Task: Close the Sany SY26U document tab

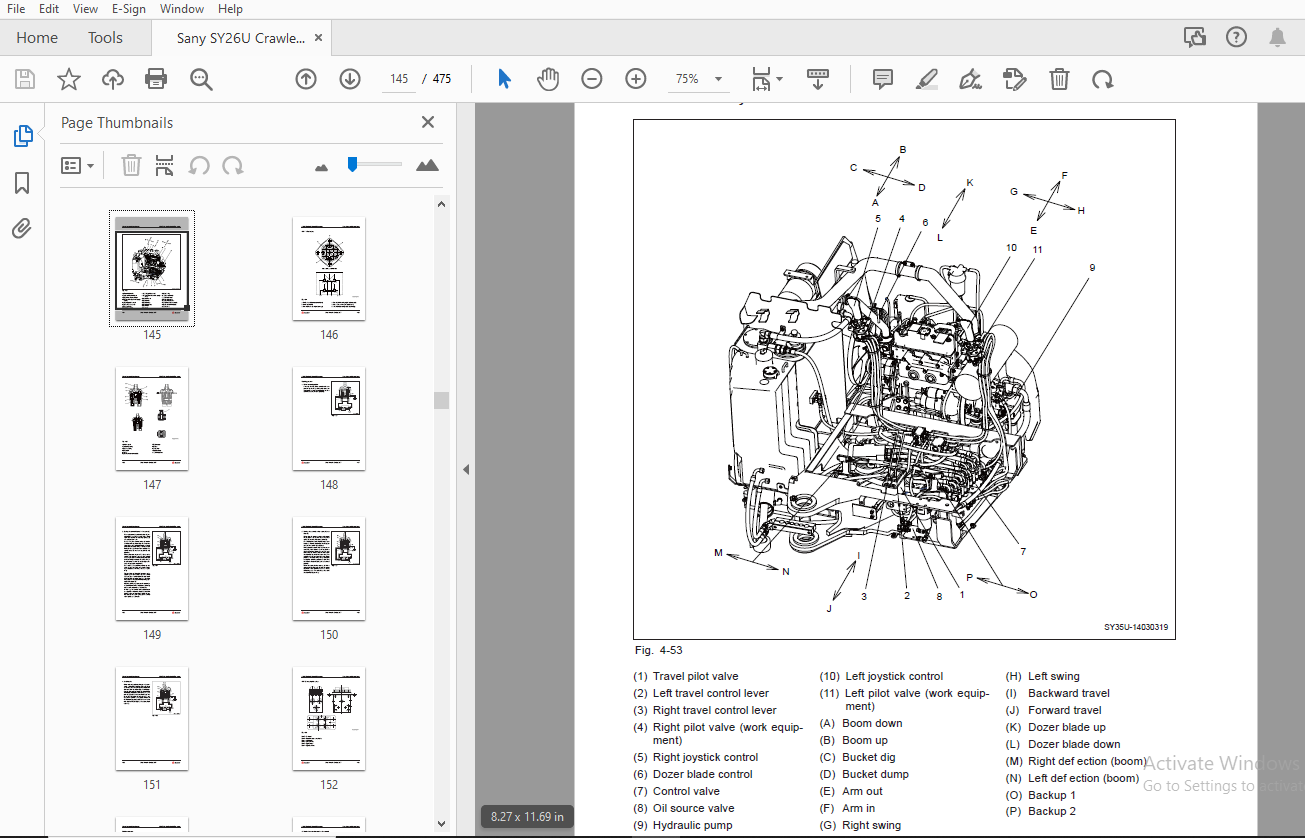Action: coord(319,38)
